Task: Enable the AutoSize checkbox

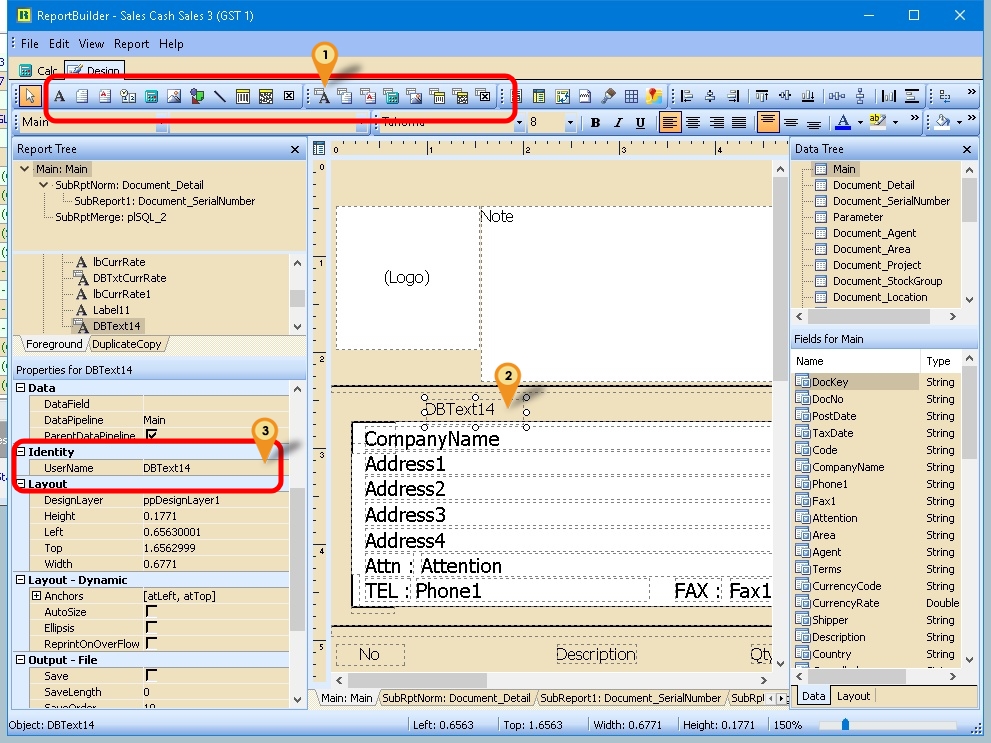Action: (x=152, y=611)
